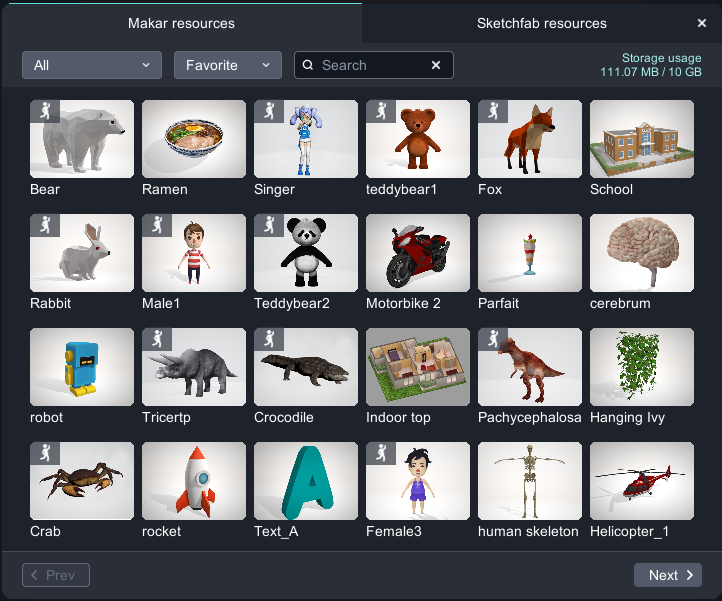The height and width of the screenshot is (601, 722).
Task: Pick the Helicopter_1 model thumbnail
Action: tap(642, 481)
